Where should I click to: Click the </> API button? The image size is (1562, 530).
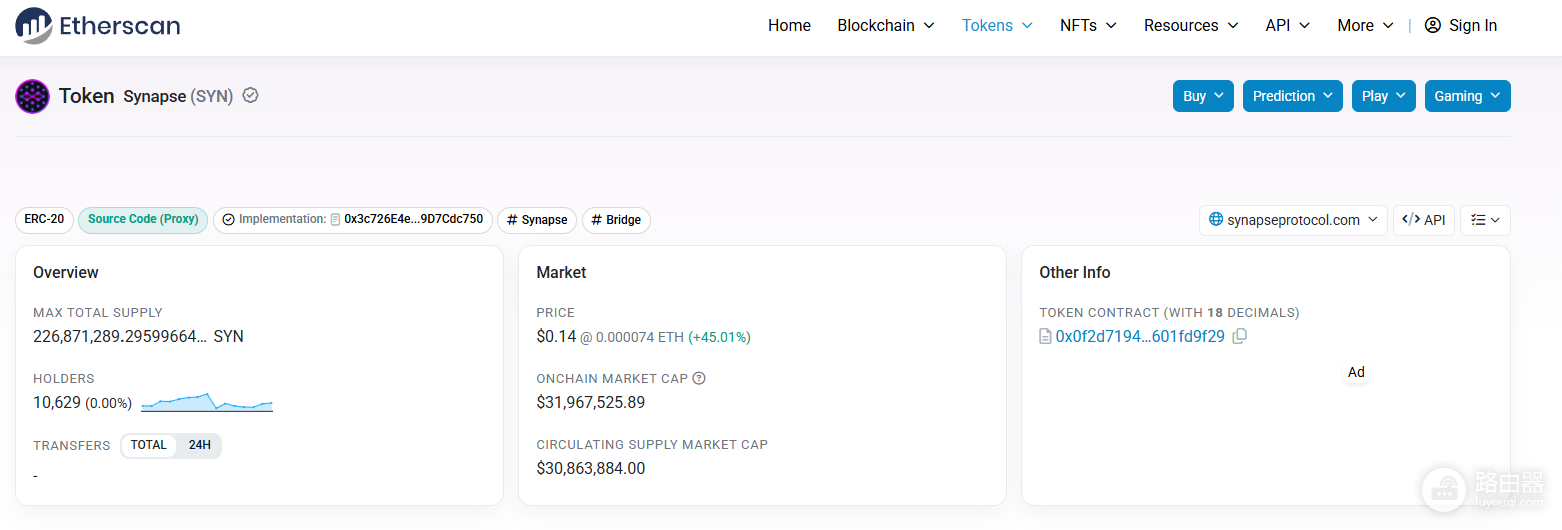click(1424, 220)
